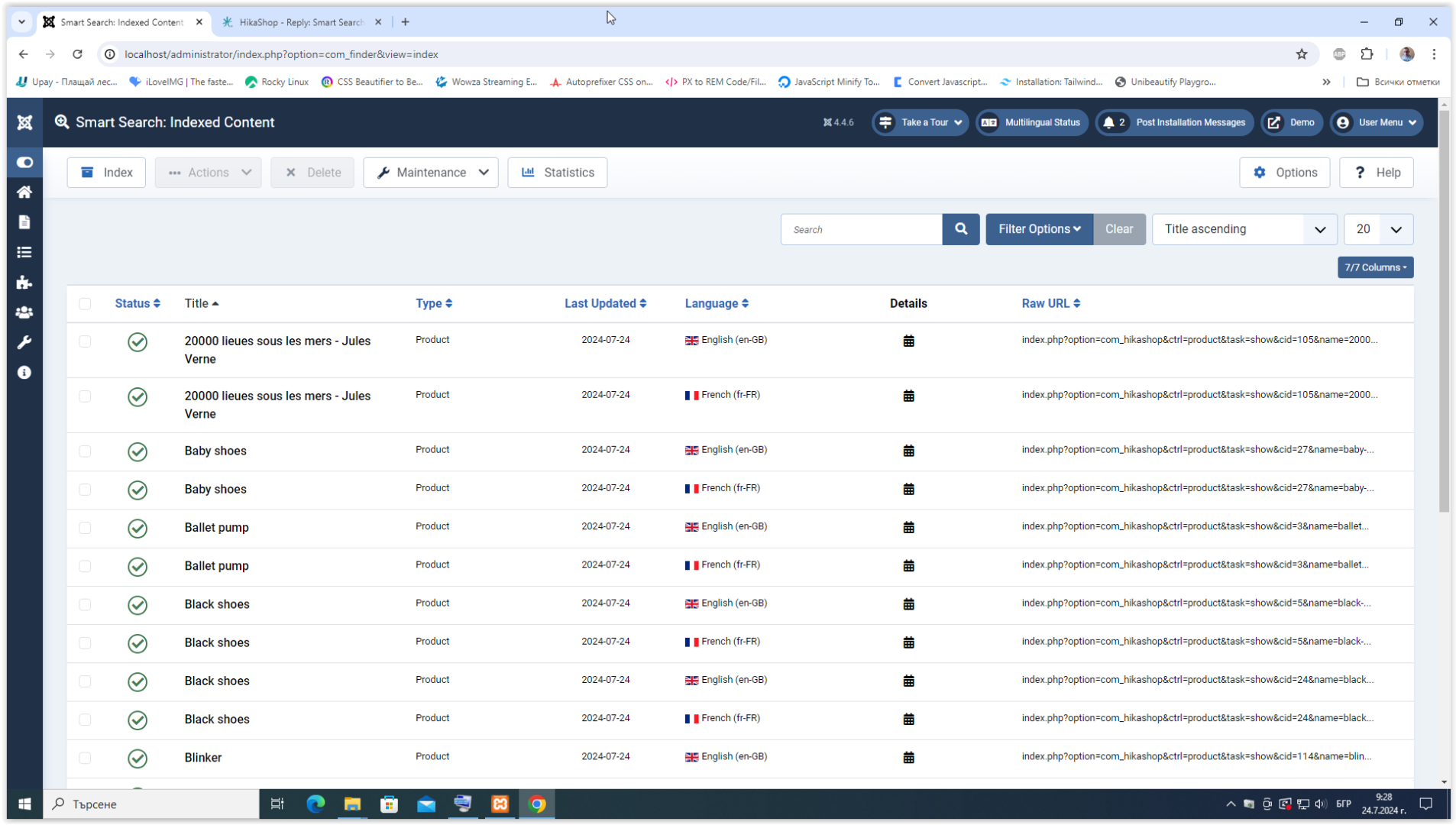Open the System wrench sidebar icon
Screen dimensions: 1456x825
click(24, 342)
